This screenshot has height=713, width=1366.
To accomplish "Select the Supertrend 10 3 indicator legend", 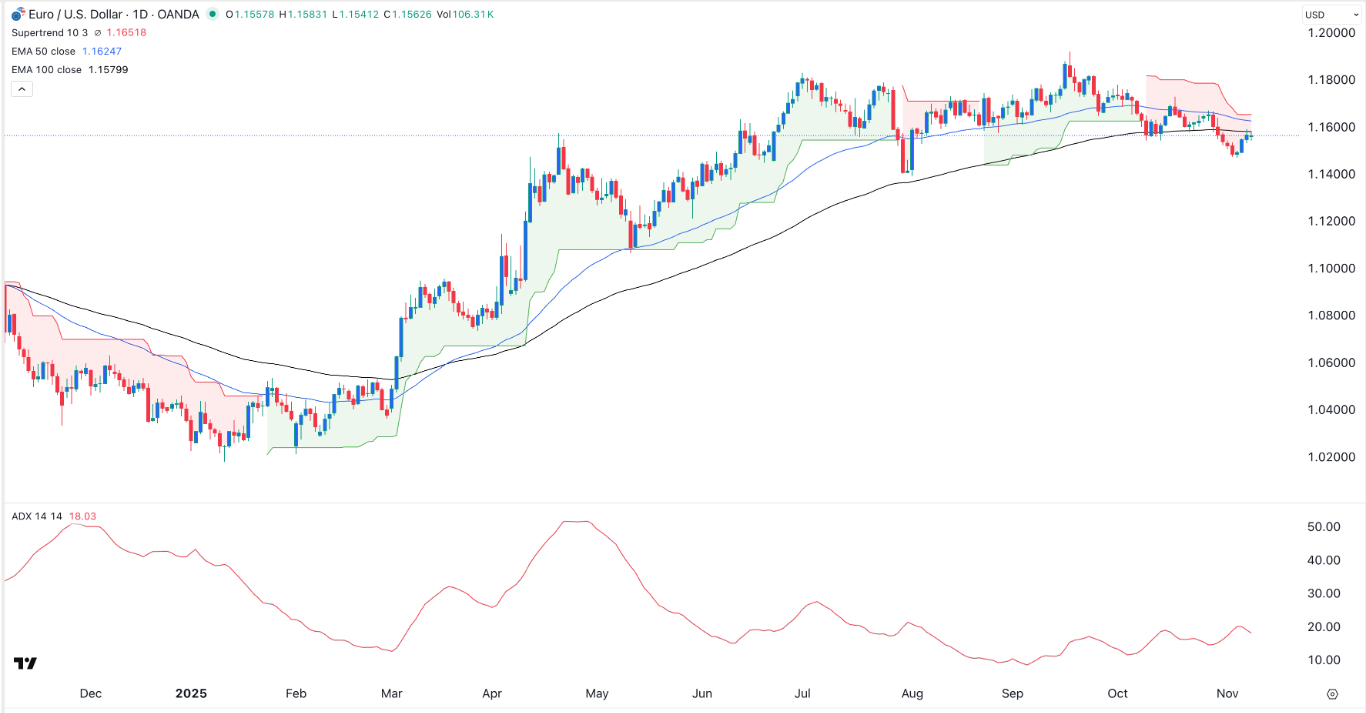I will [x=48, y=31].
